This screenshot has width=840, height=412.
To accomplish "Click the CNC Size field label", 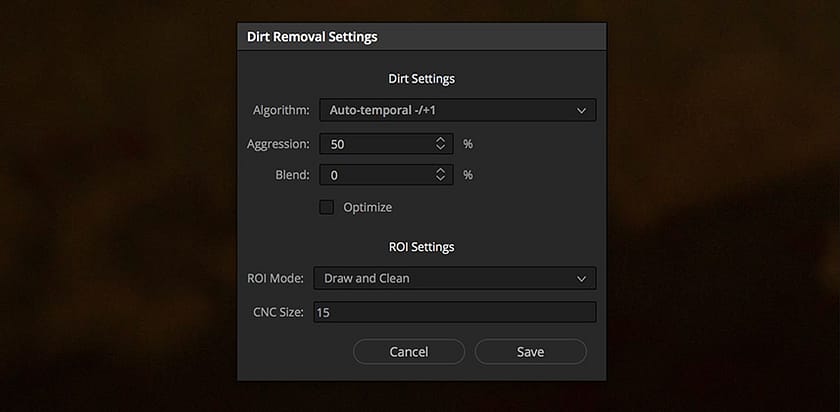I will 279,312.
